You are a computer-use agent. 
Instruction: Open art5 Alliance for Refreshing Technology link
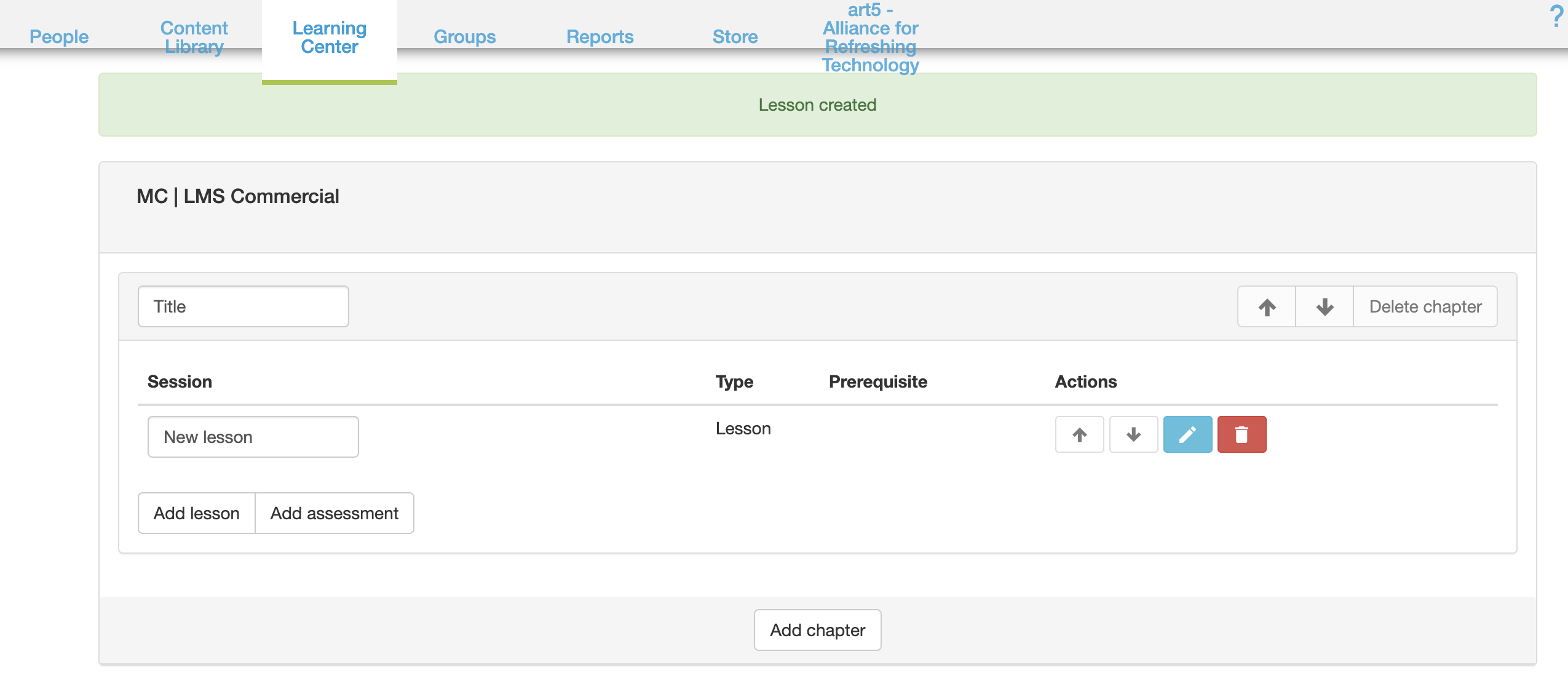coord(870,37)
